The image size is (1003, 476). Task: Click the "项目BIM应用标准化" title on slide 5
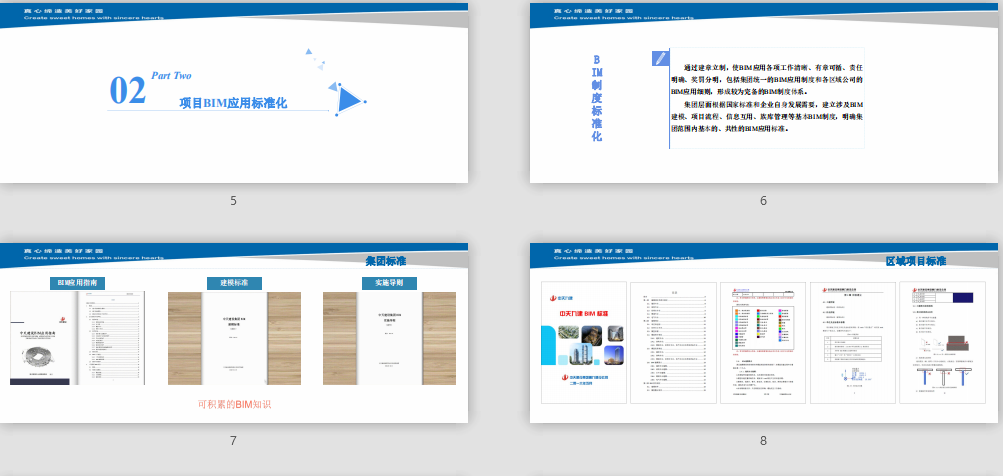[233, 102]
